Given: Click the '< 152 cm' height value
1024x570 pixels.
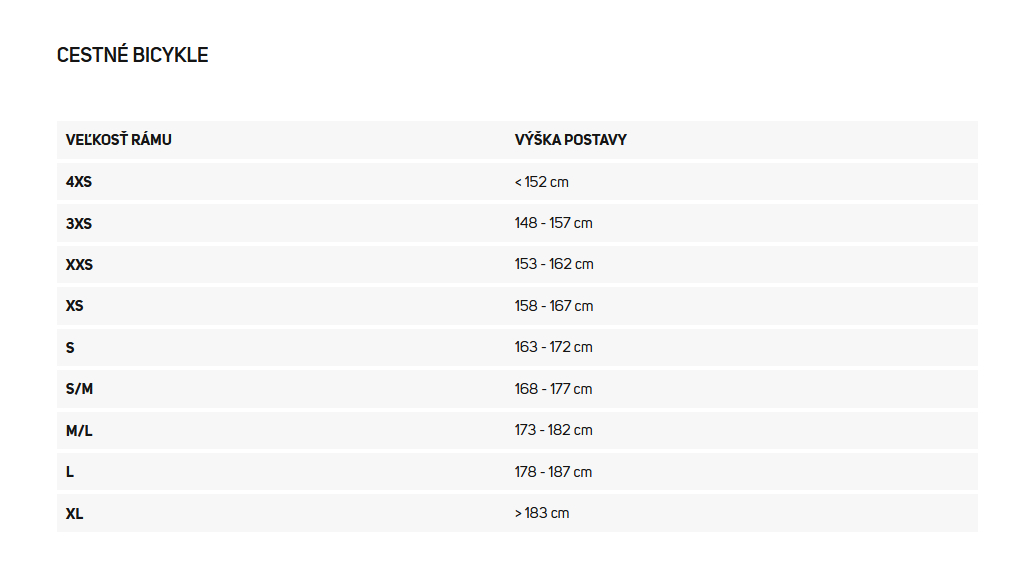Looking at the screenshot, I should [x=541, y=182].
